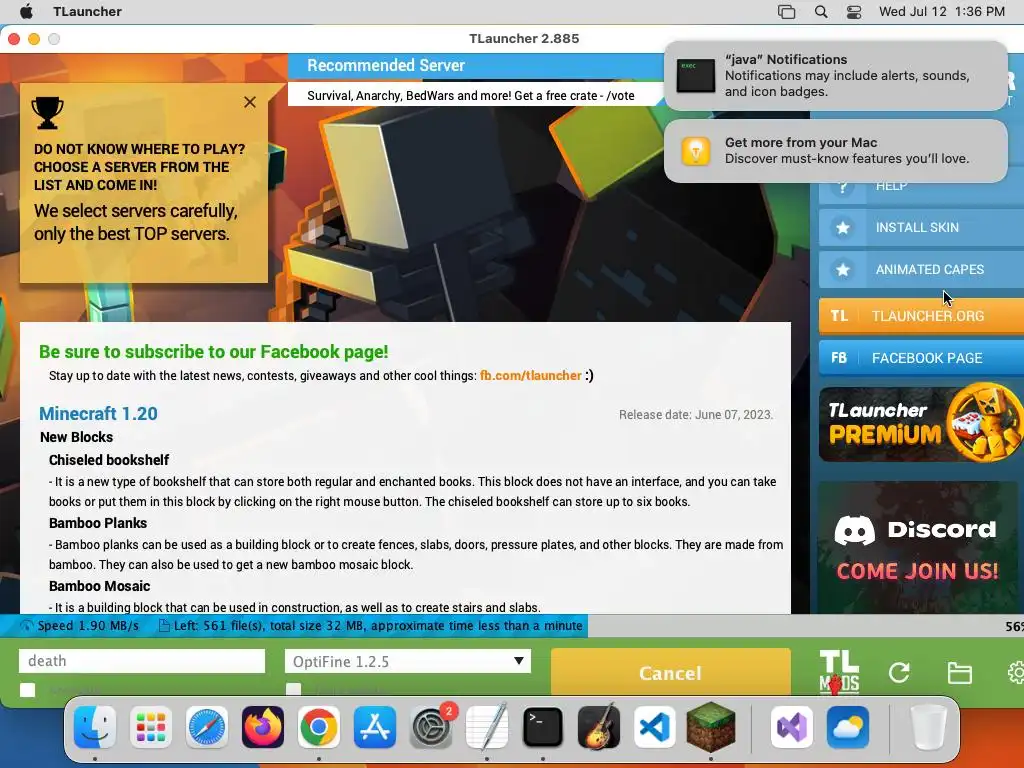The image size is (1024, 768).
Task: Open the game folder icon
Action: tap(959, 673)
